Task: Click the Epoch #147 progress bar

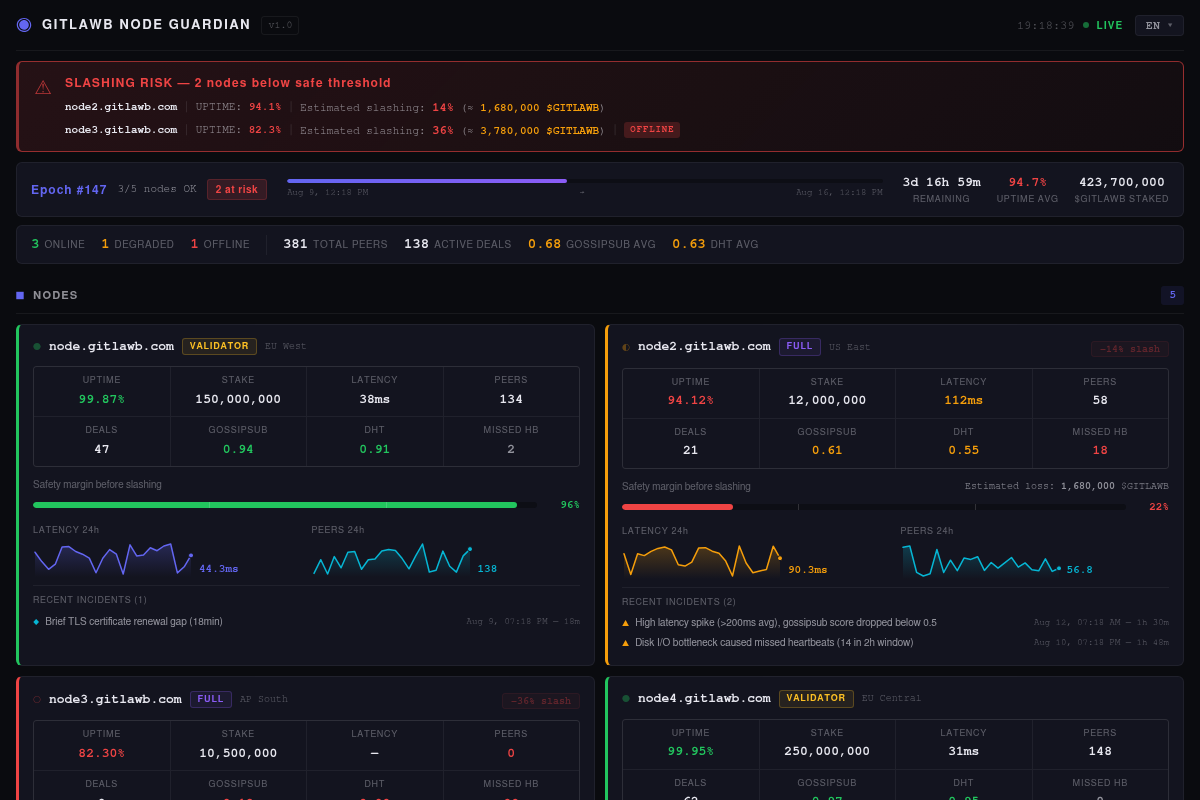Action: (585, 181)
